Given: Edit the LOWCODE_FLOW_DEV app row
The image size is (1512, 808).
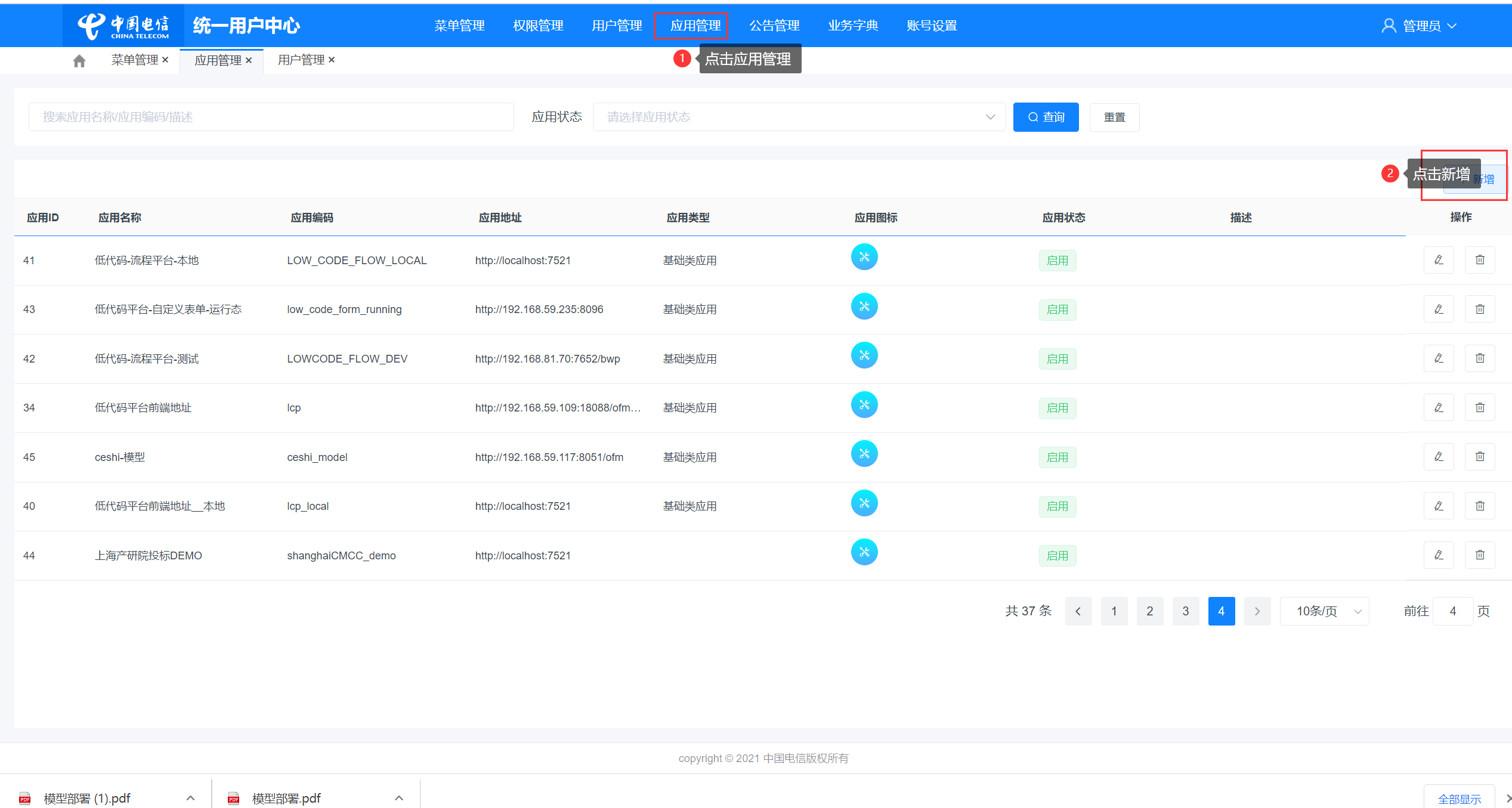Looking at the screenshot, I should pos(1439,358).
